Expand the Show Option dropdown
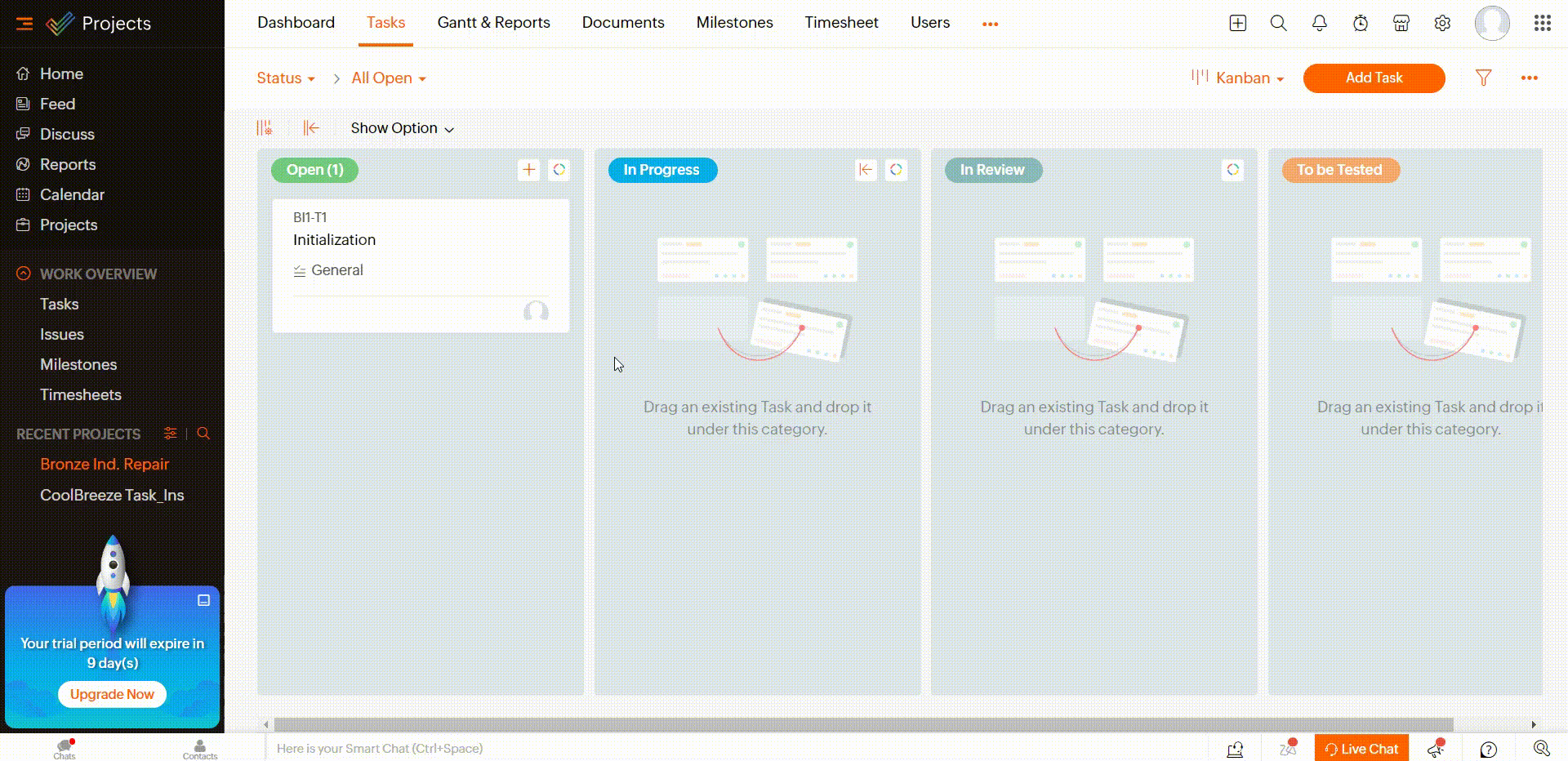Image resolution: width=1568 pixels, height=761 pixels. [x=402, y=128]
